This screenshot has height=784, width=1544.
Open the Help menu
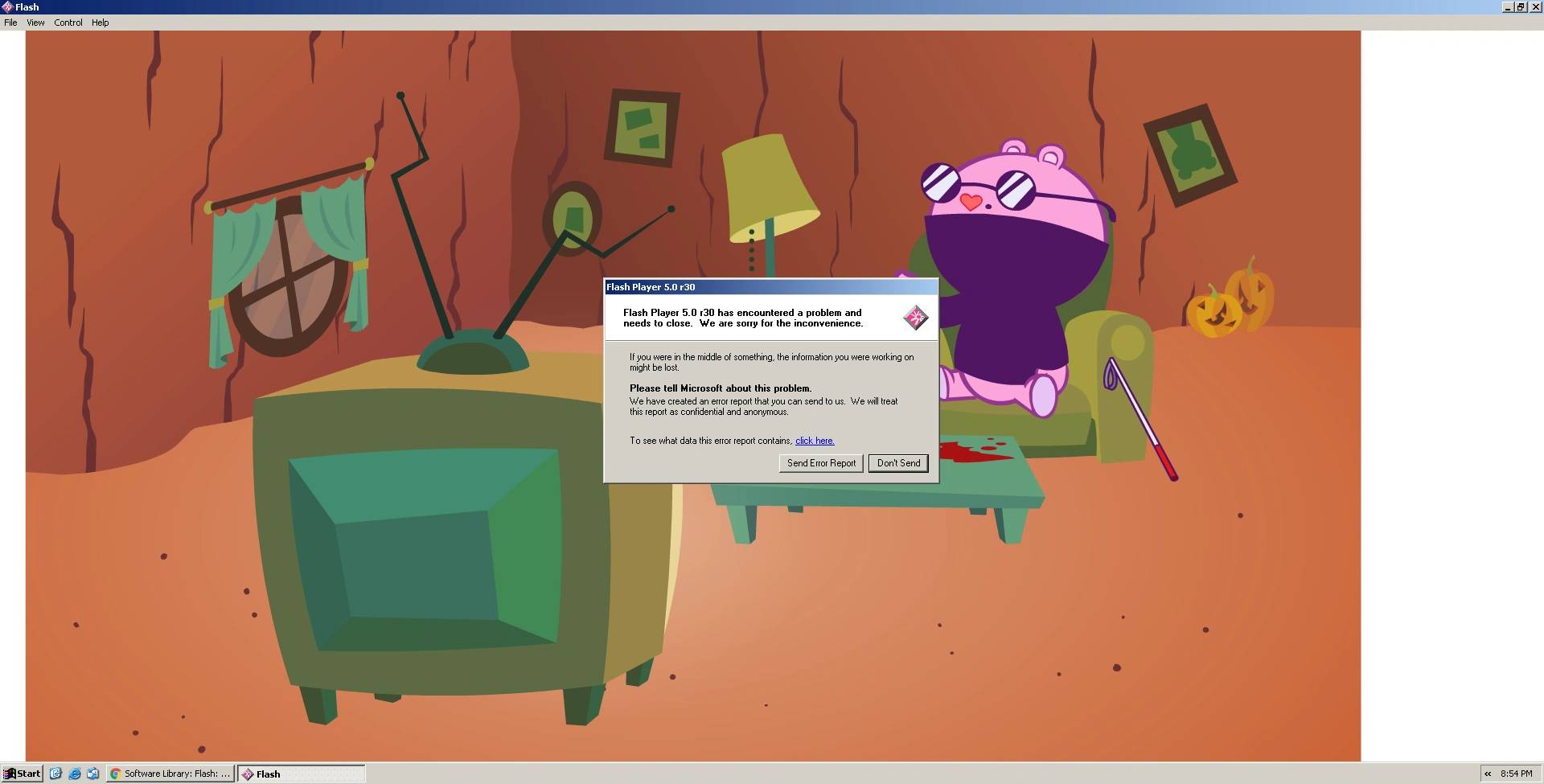pos(100,23)
